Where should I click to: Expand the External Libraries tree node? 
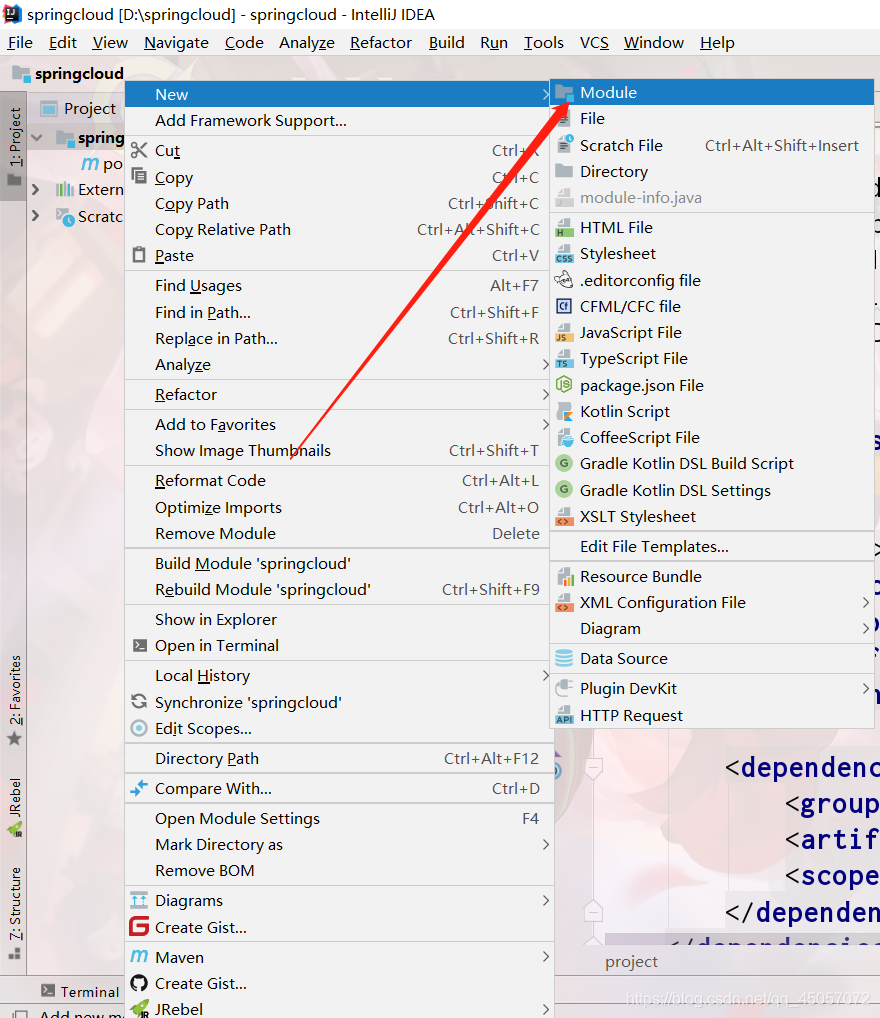click(36, 190)
